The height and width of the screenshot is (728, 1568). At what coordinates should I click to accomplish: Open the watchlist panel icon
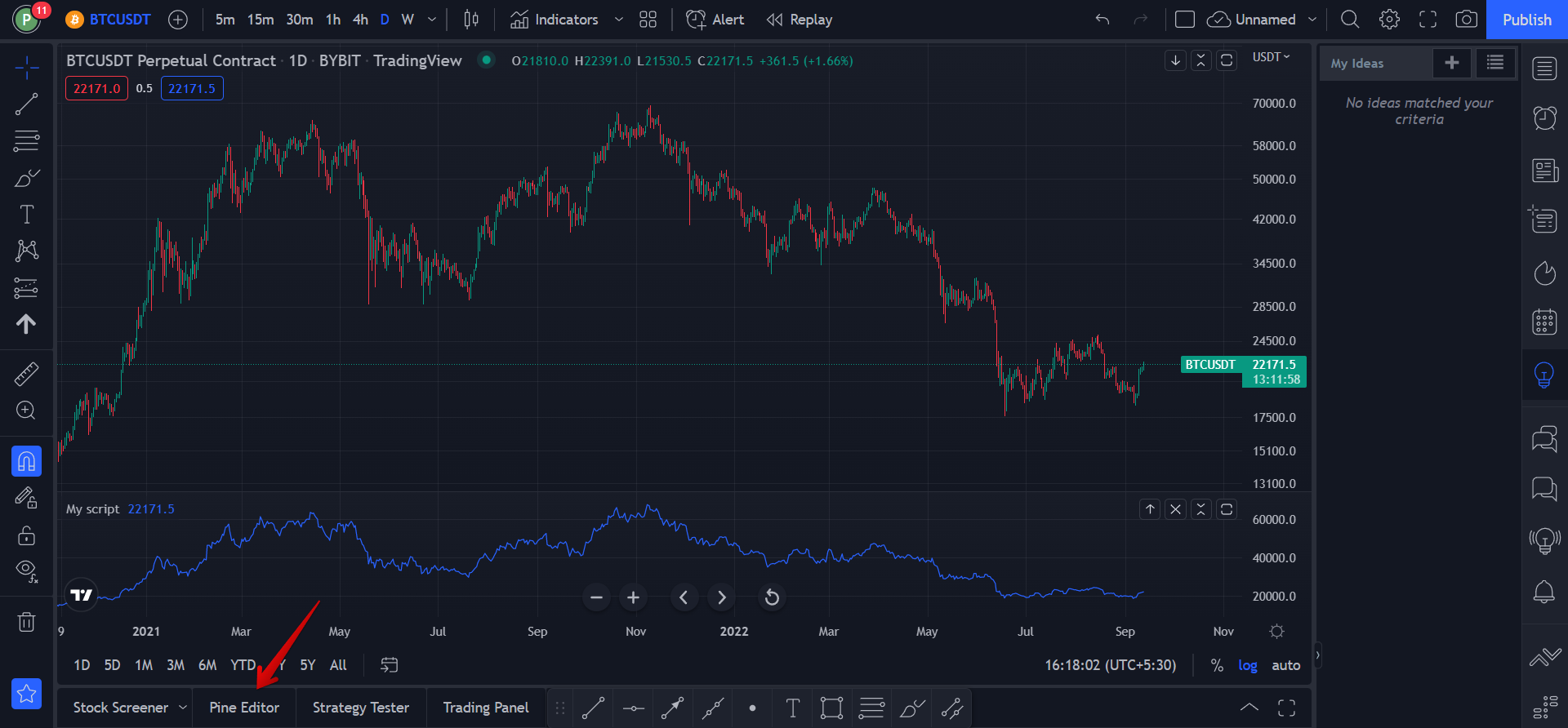pyautogui.click(x=1544, y=69)
